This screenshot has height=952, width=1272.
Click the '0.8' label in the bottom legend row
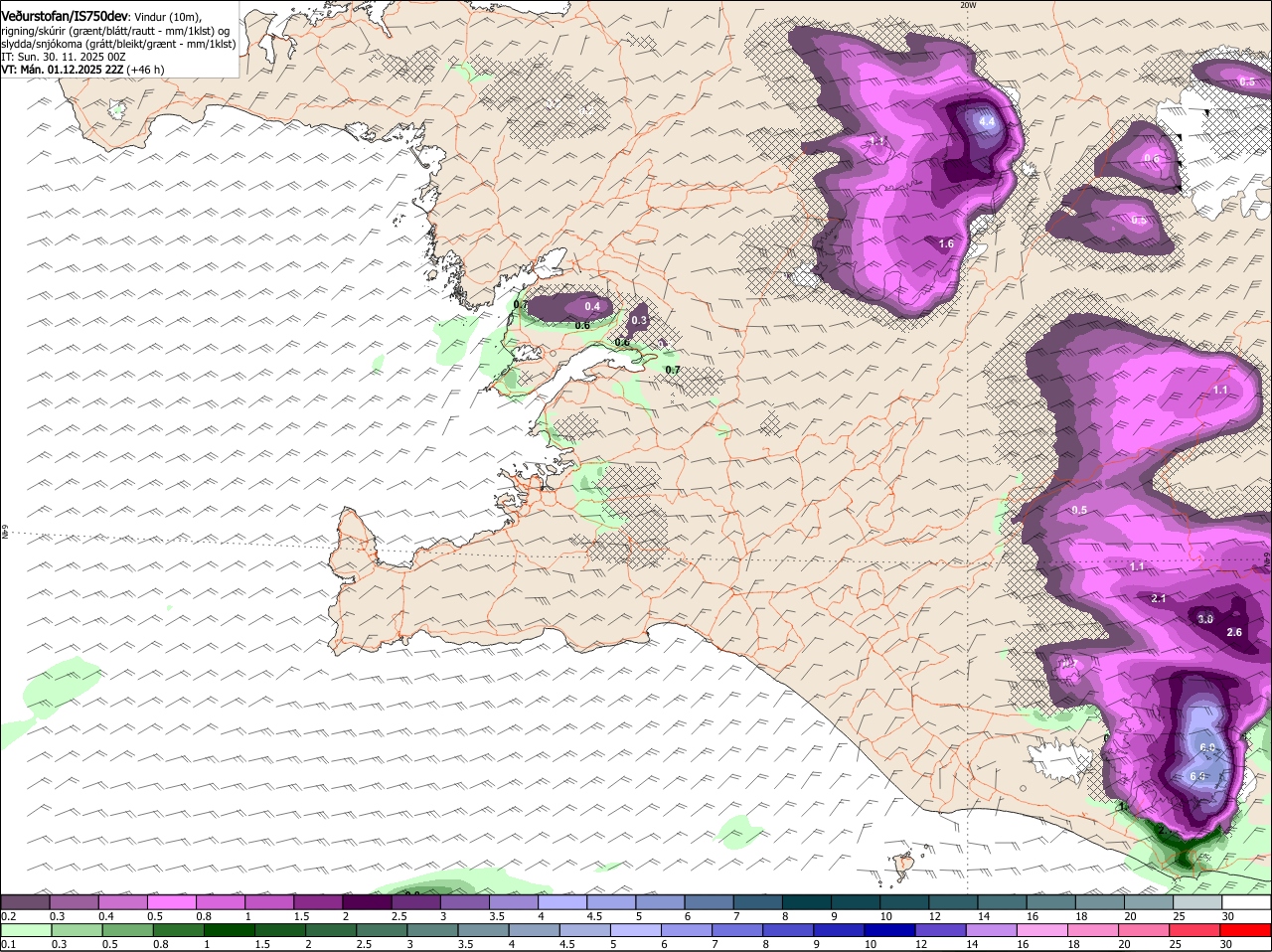click(161, 945)
